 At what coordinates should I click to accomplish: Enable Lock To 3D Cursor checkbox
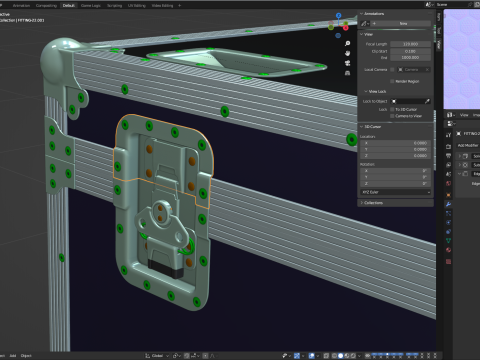[392, 109]
